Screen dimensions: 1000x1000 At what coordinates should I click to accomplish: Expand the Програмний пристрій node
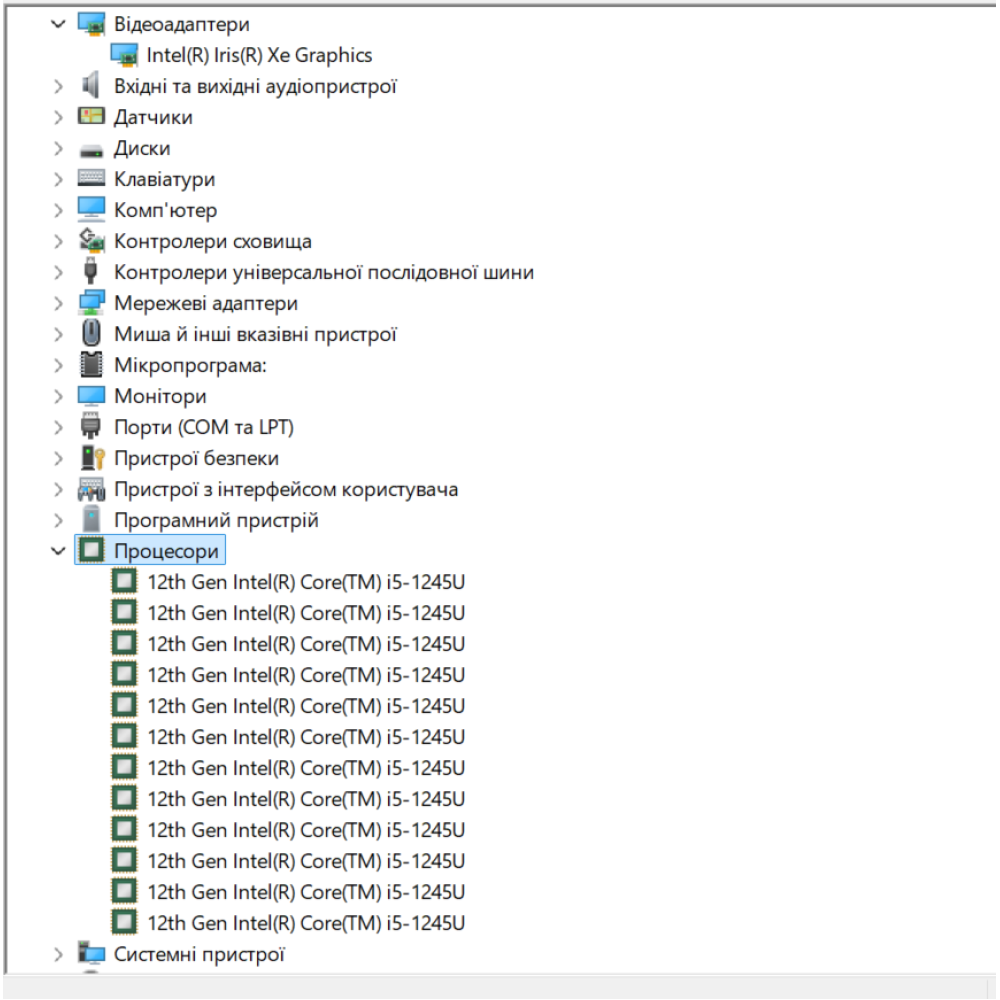(58, 520)
